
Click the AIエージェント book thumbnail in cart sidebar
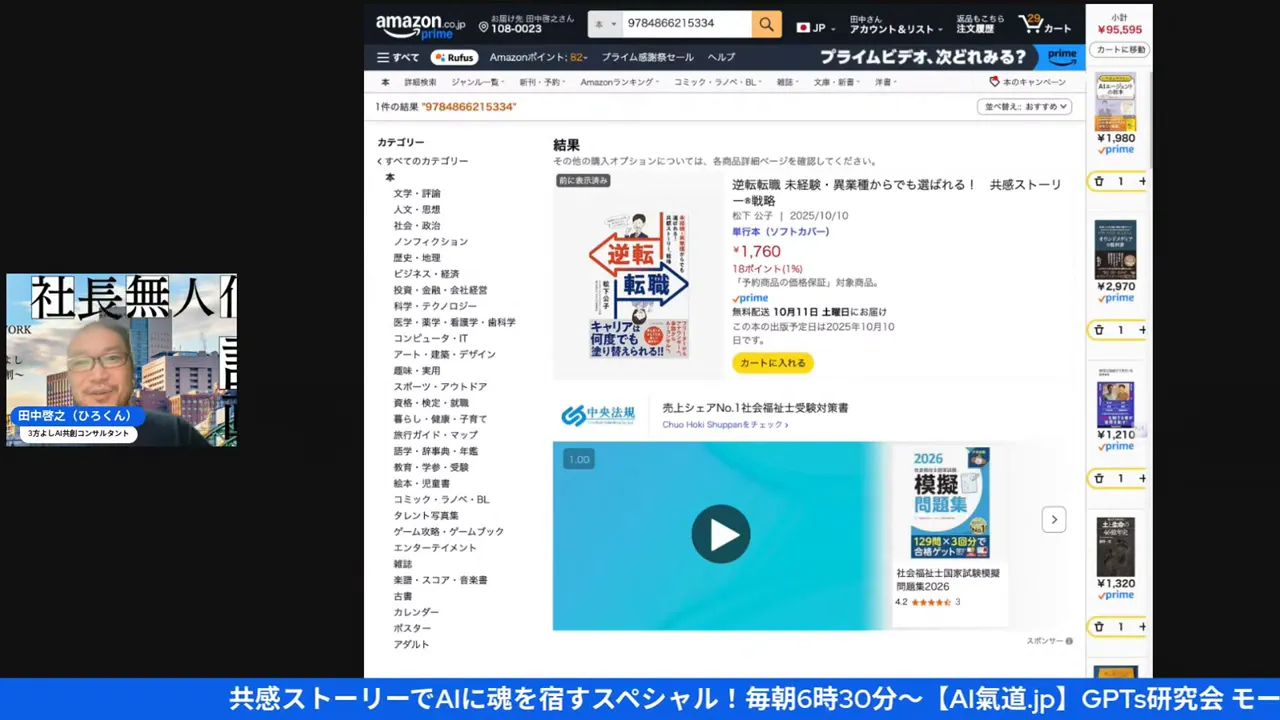click(x=1115, y=101)
